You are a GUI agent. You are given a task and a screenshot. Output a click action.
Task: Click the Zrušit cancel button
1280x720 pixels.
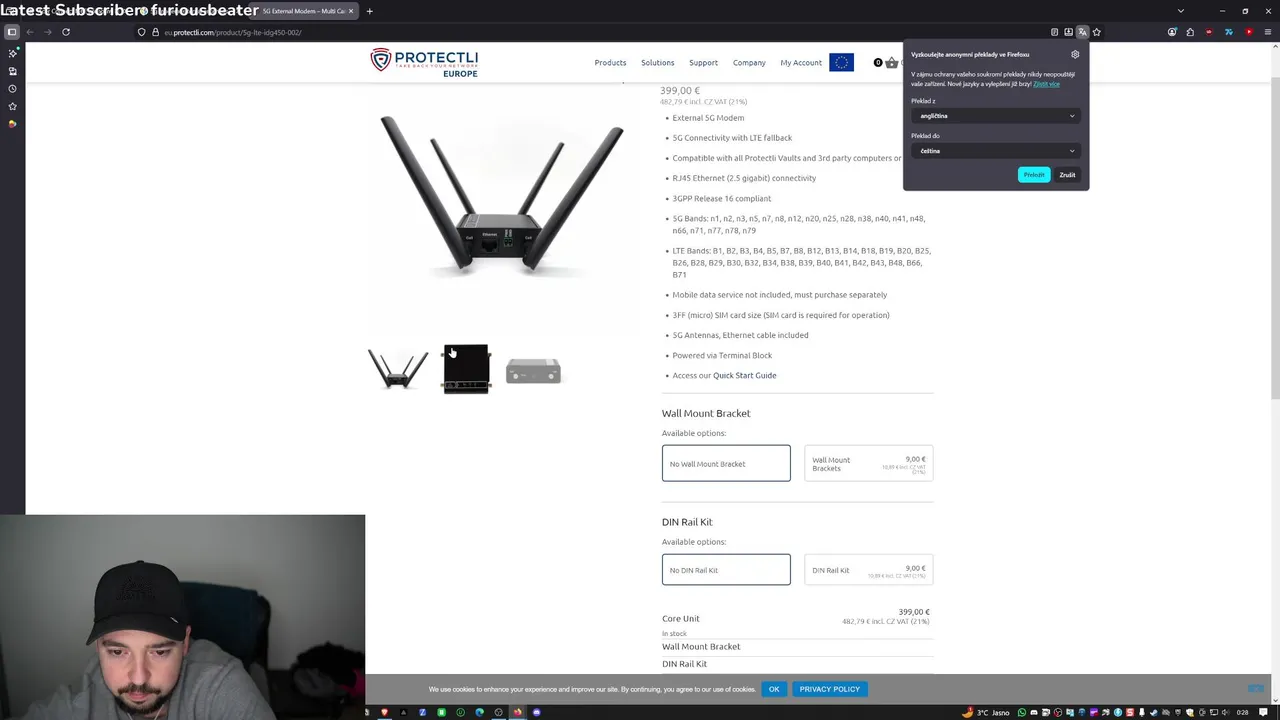pos(1067,175)
